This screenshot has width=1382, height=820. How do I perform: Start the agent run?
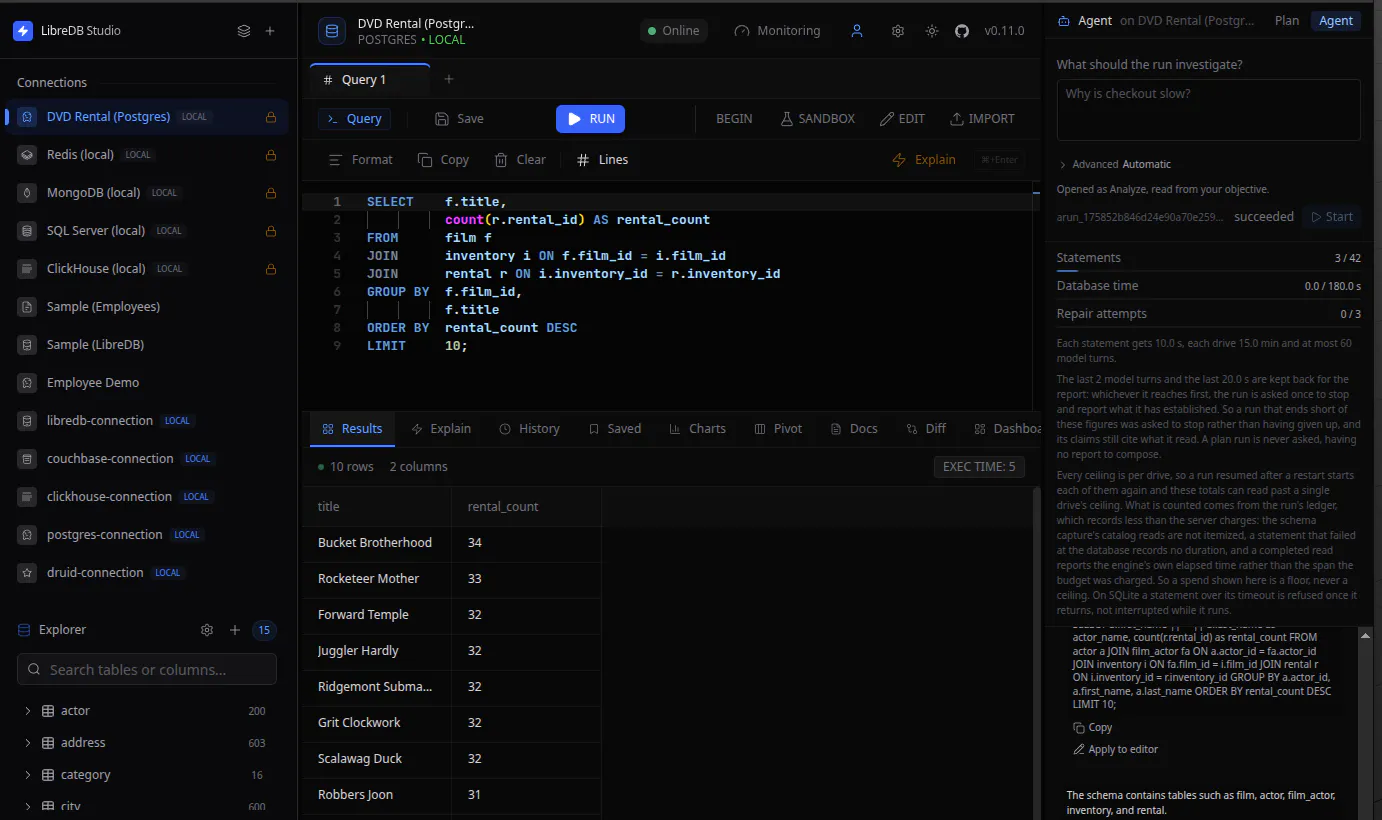pos(1331,217)
